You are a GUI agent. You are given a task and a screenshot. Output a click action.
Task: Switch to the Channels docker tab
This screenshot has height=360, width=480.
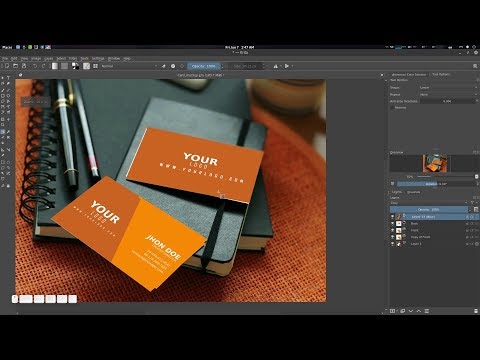pyautogui.click(x=413, y=192)
